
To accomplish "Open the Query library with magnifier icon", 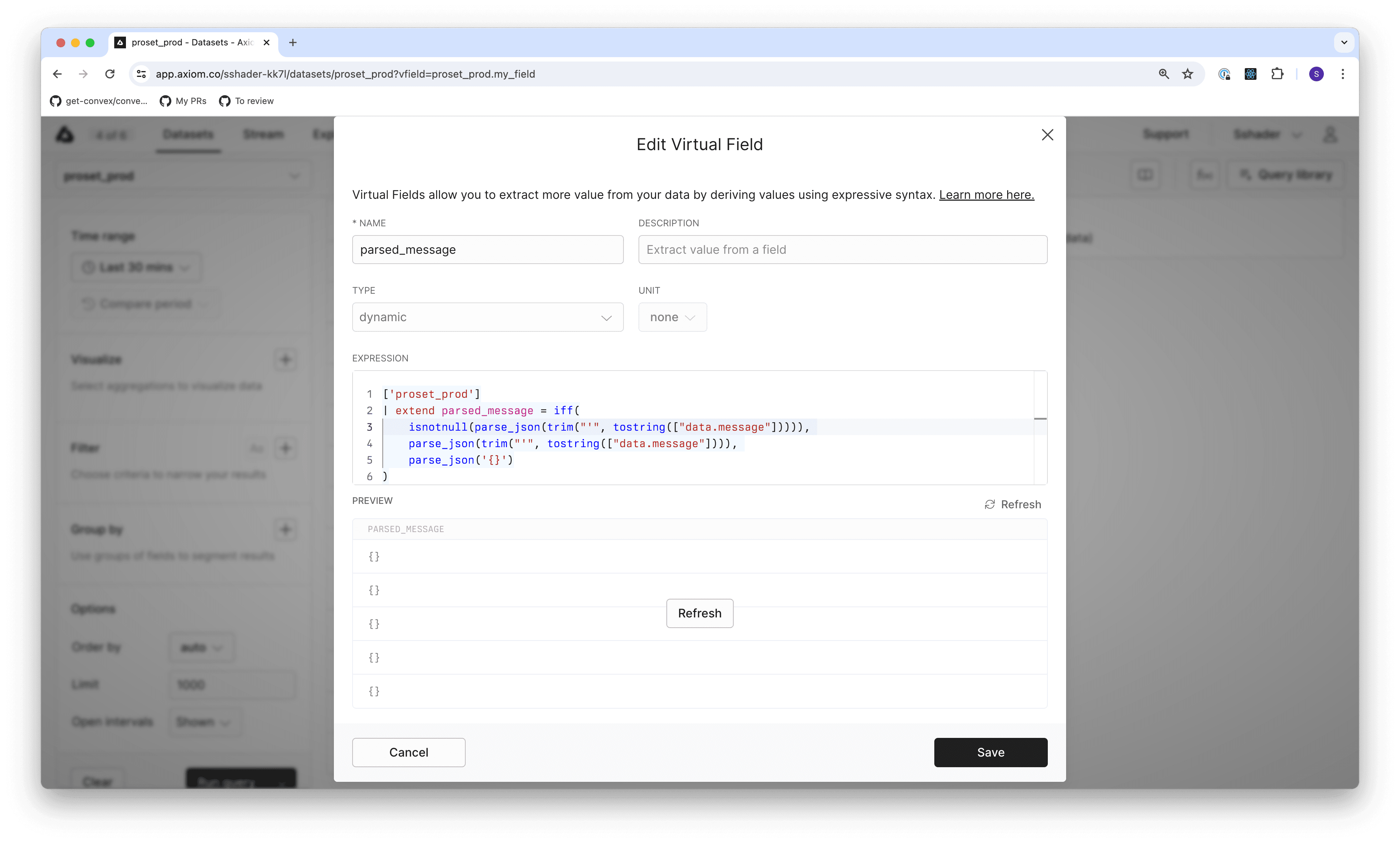I will point(1285,175).
